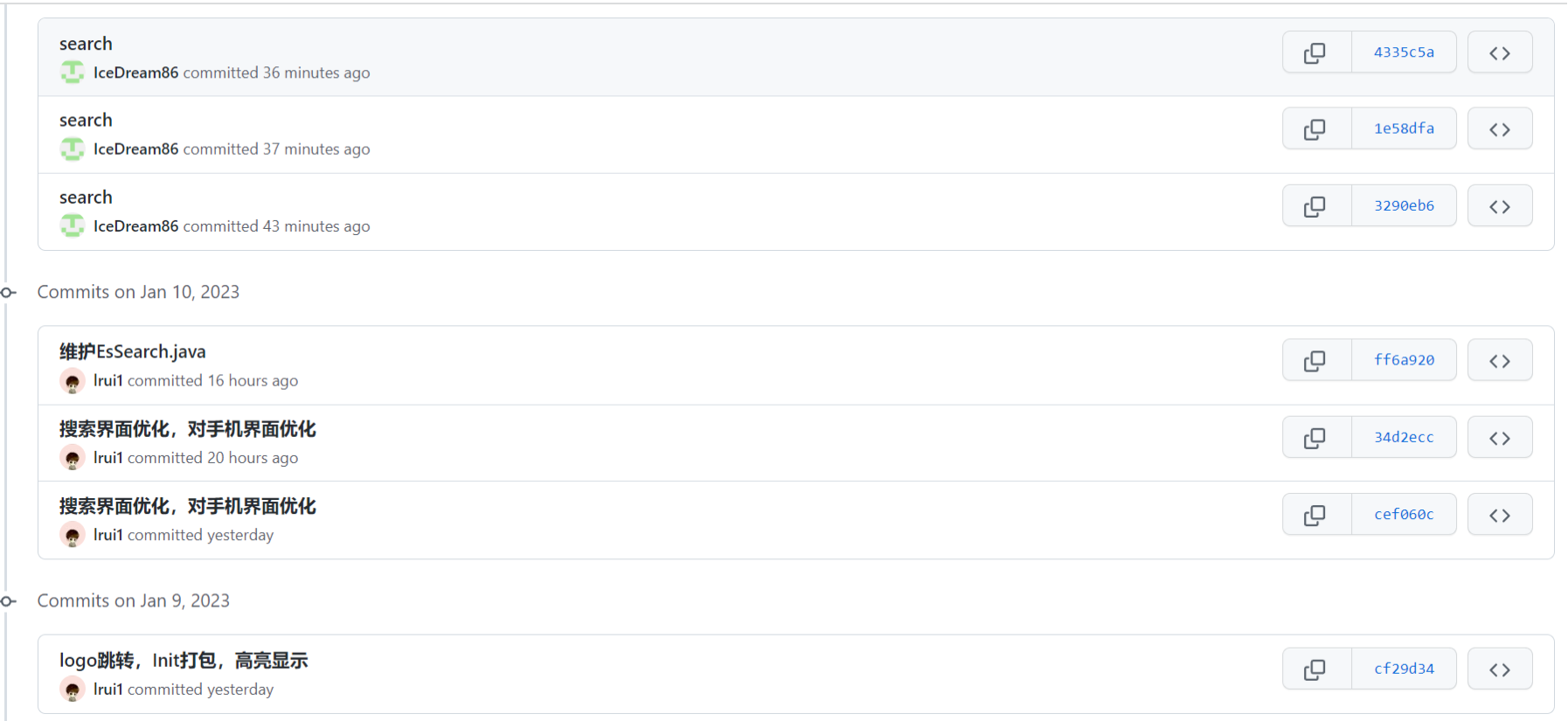Browse repository at commit 34d2ecc

click(1499, 438)
